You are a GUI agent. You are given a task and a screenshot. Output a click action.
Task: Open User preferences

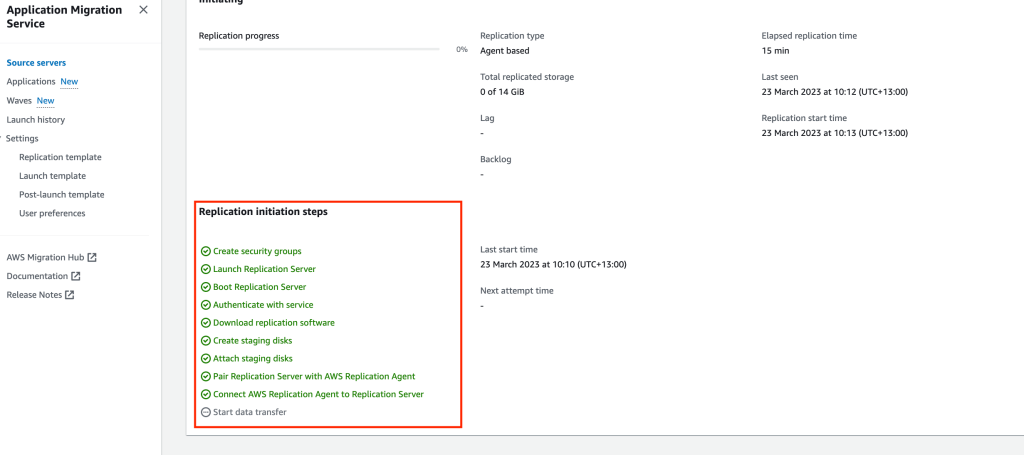point(52,213)
